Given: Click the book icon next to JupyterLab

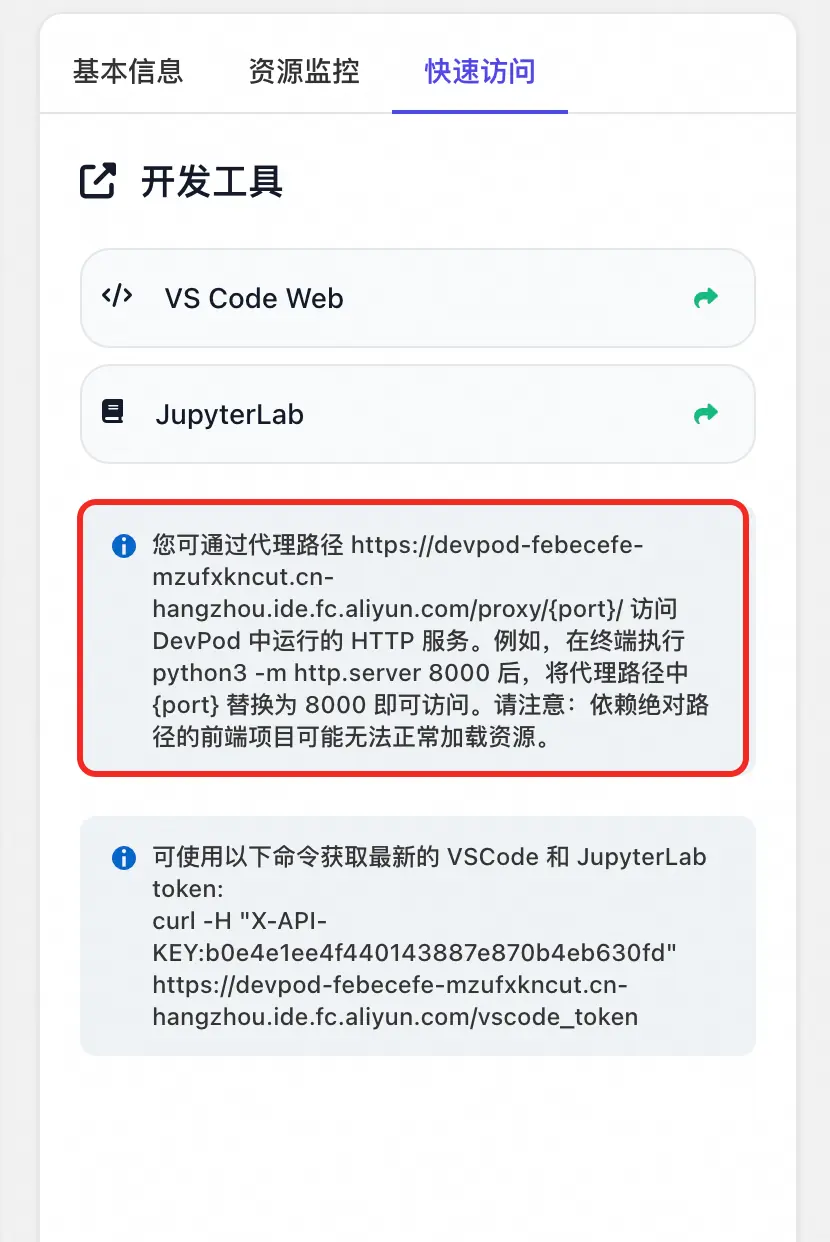Looking at the screenshot, I should (113, 412).
